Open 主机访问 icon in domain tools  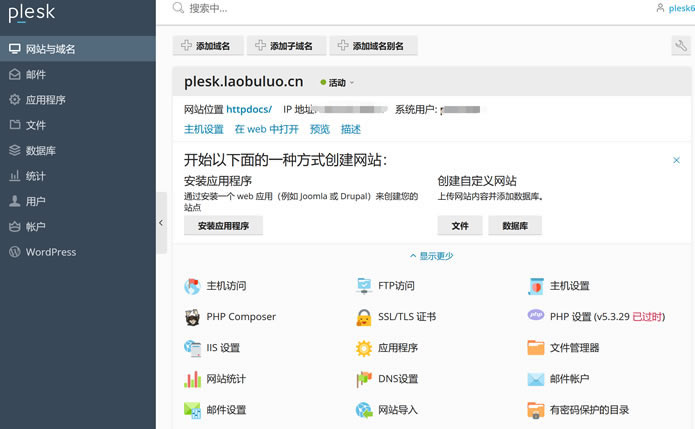[x=192, y=286]
